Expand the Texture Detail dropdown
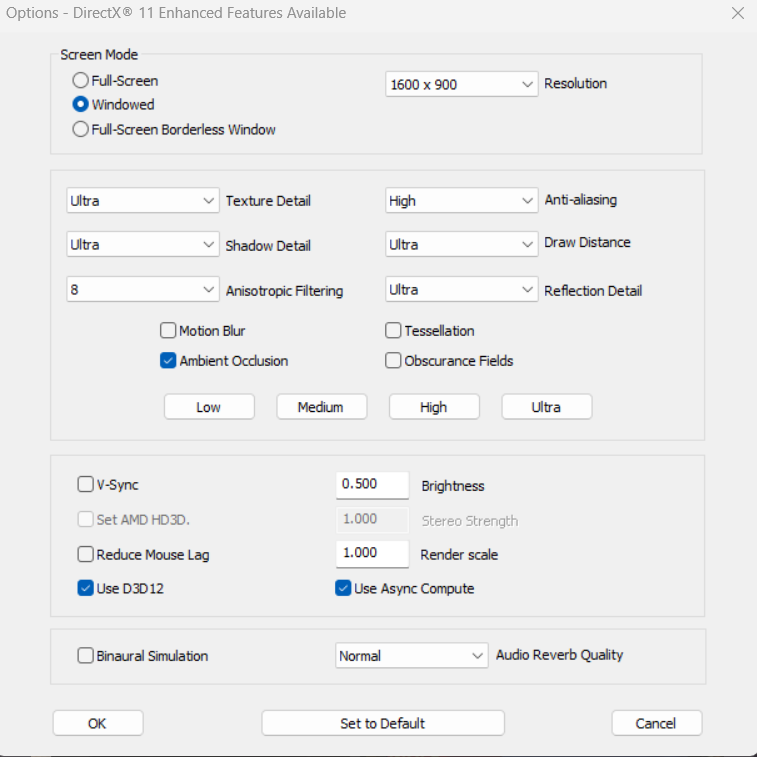The width and height of the screenshot is (757, 757). click(x=142, y=200)
